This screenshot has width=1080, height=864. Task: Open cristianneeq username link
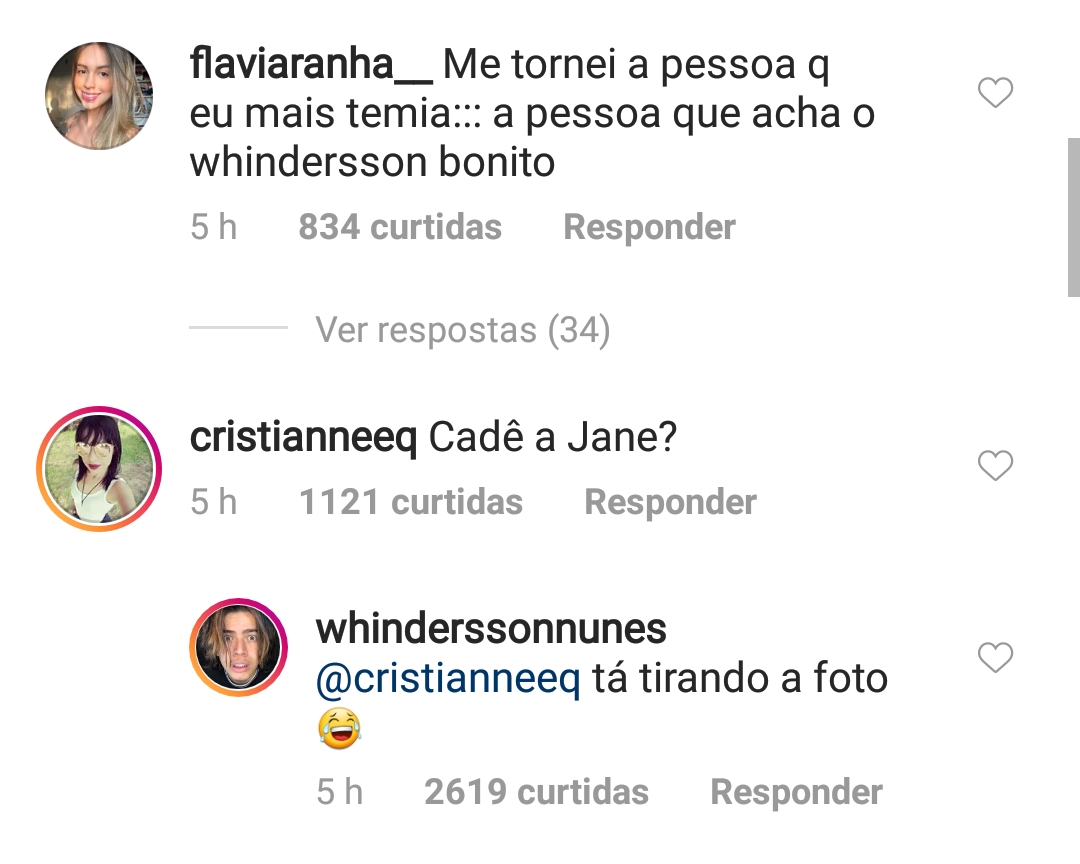tap(303, 438)
